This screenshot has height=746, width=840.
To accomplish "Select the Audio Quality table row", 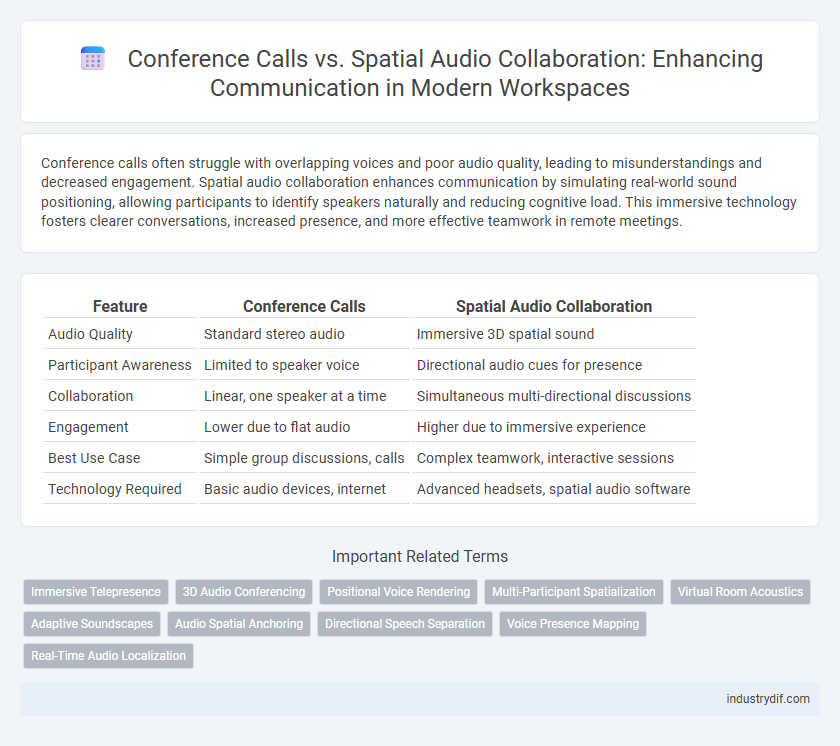I will [x=369, y=334].
